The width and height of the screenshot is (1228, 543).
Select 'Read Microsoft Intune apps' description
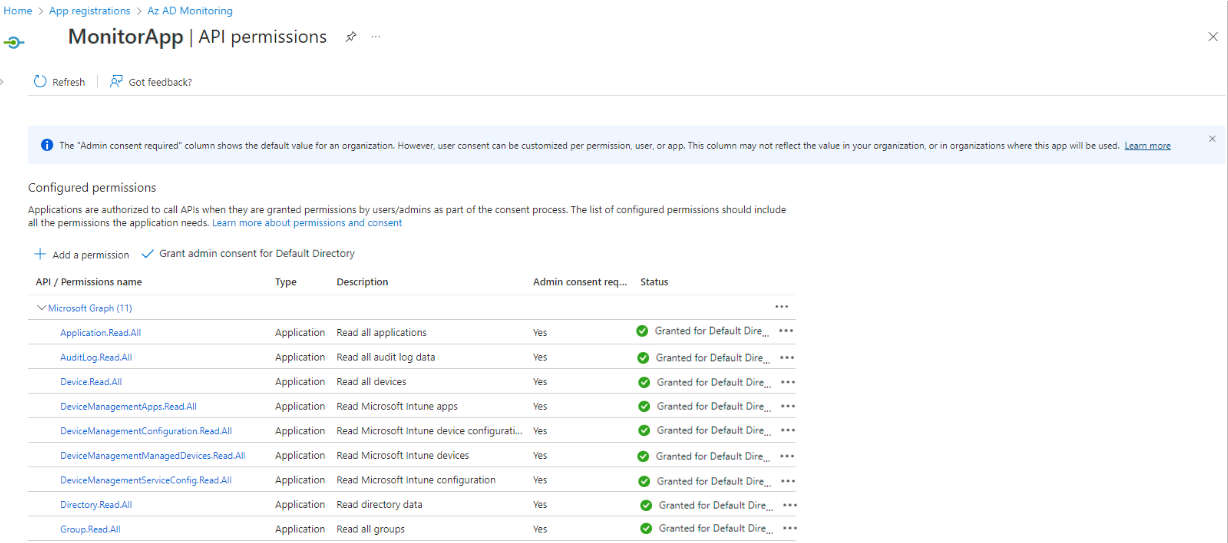397,406
